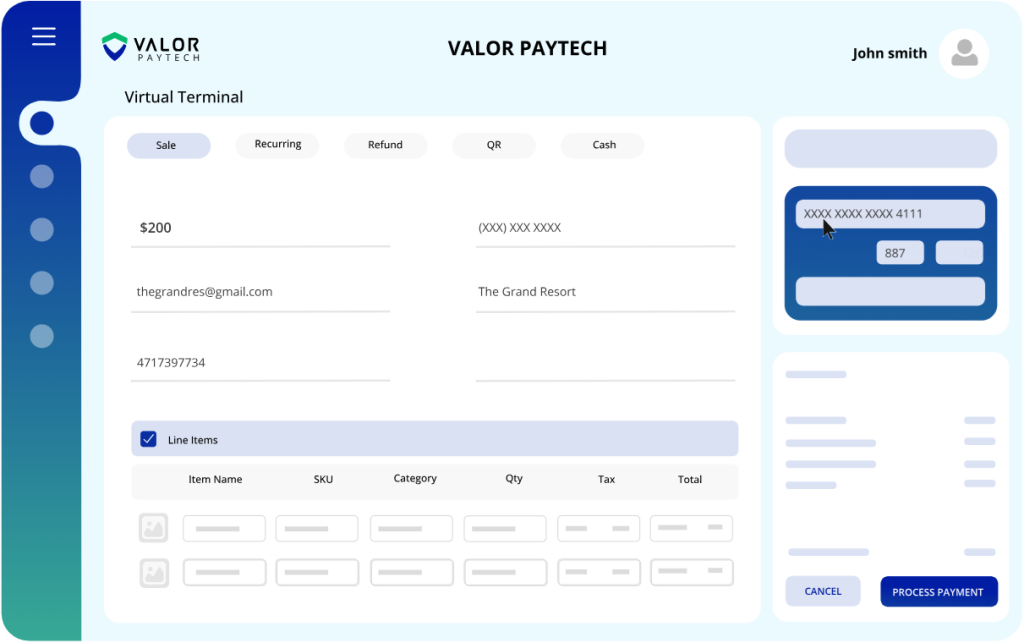Click the VALOR PAYTECH title text
This screenshot has width=1024, height=643.
click(x=527, y=48)
